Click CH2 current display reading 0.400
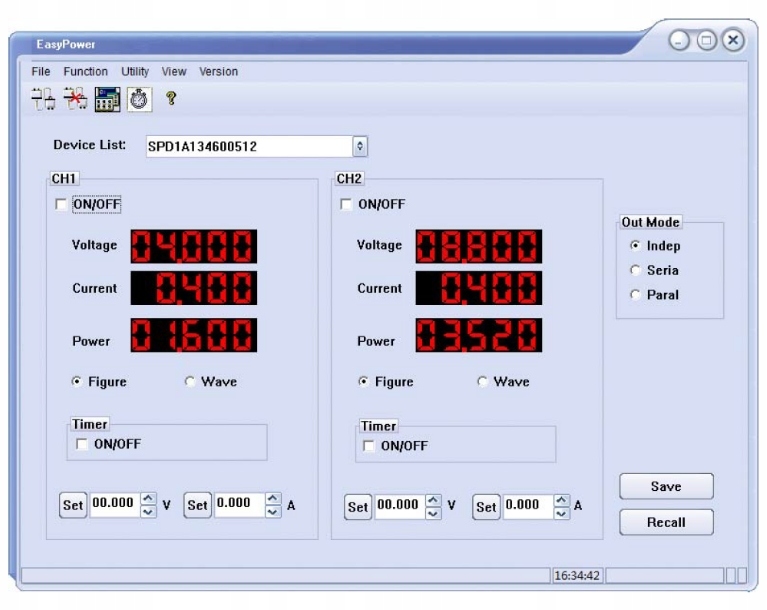The width and height of the screenshot is (767, 610). 479,288
